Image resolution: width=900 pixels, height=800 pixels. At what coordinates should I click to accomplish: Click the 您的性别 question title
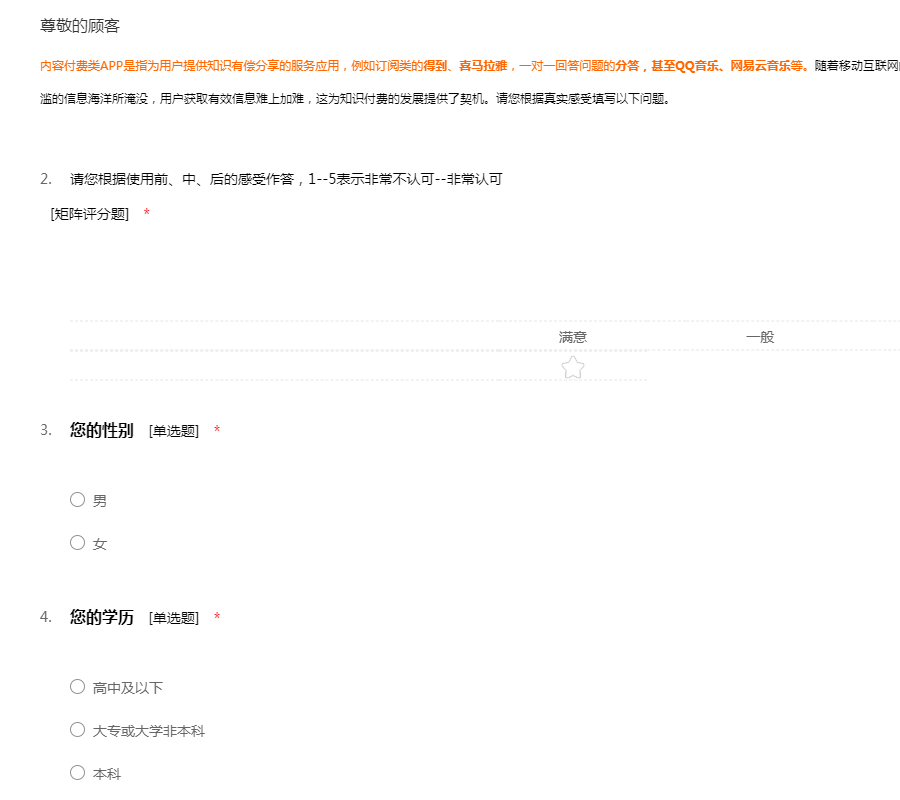101,430
